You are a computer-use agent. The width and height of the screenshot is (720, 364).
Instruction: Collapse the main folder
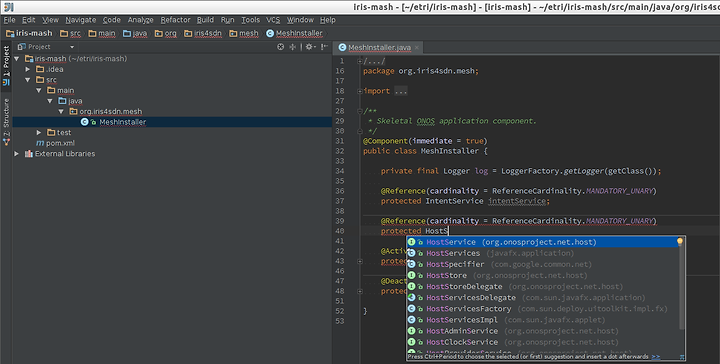pyautogui.click(x=39, y=90)
